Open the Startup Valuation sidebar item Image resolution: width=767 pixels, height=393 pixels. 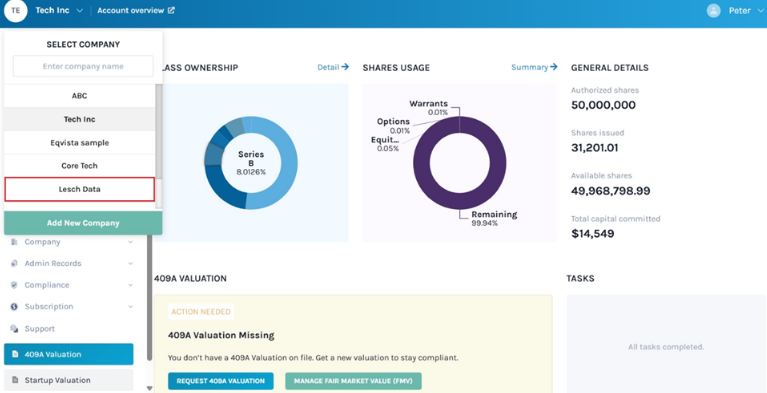point(68,380)
